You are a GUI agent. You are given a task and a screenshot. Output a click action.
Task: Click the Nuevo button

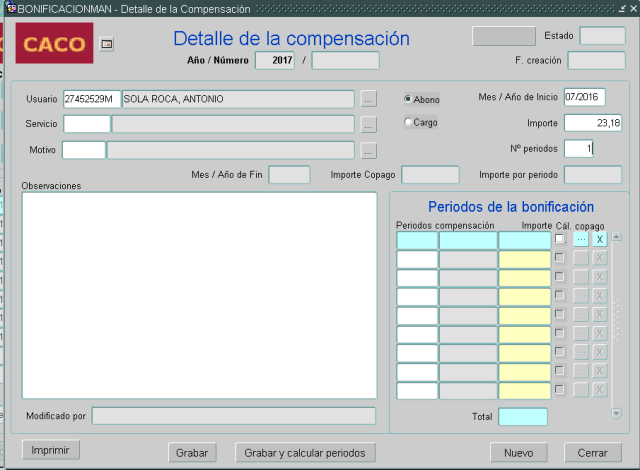point(518,452)
